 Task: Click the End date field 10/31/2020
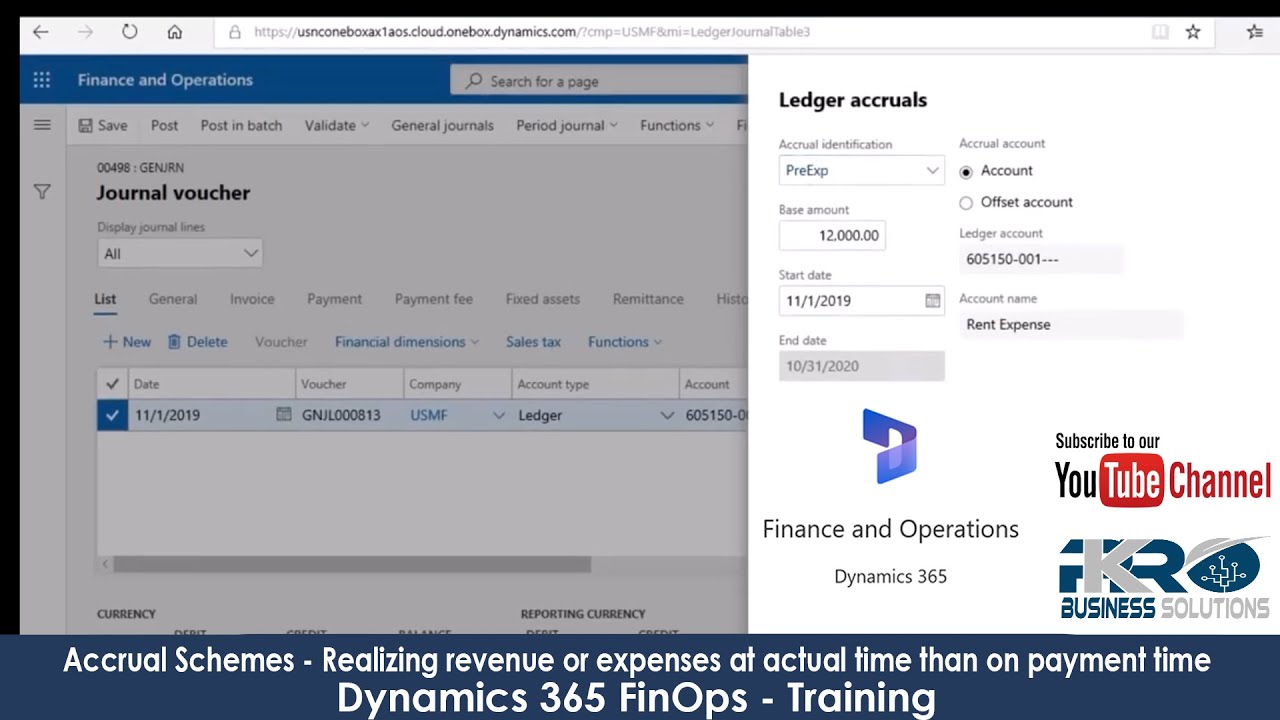point(861,366)
